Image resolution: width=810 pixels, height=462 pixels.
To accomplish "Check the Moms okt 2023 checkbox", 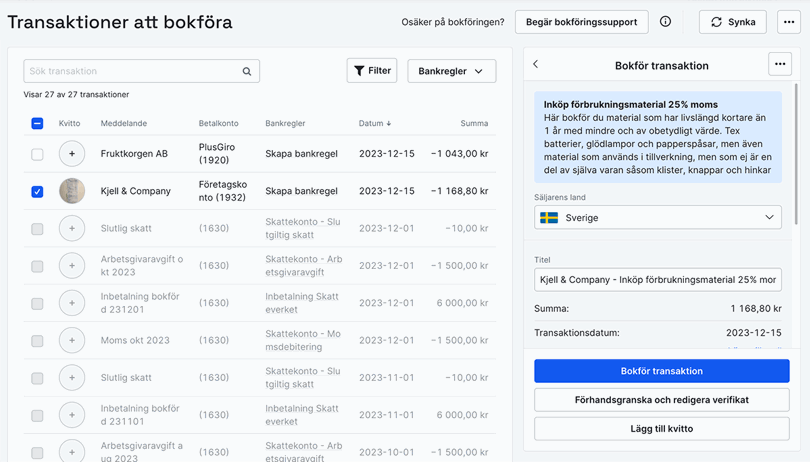I will click(37, 341).
